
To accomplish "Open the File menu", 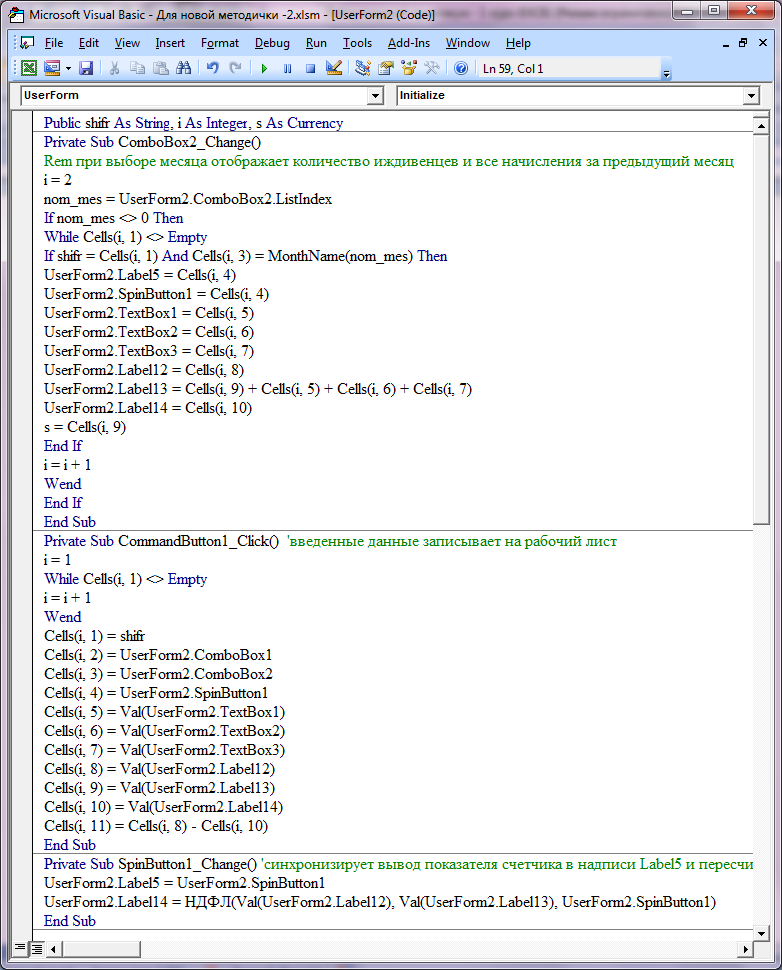I will [54, 43].
